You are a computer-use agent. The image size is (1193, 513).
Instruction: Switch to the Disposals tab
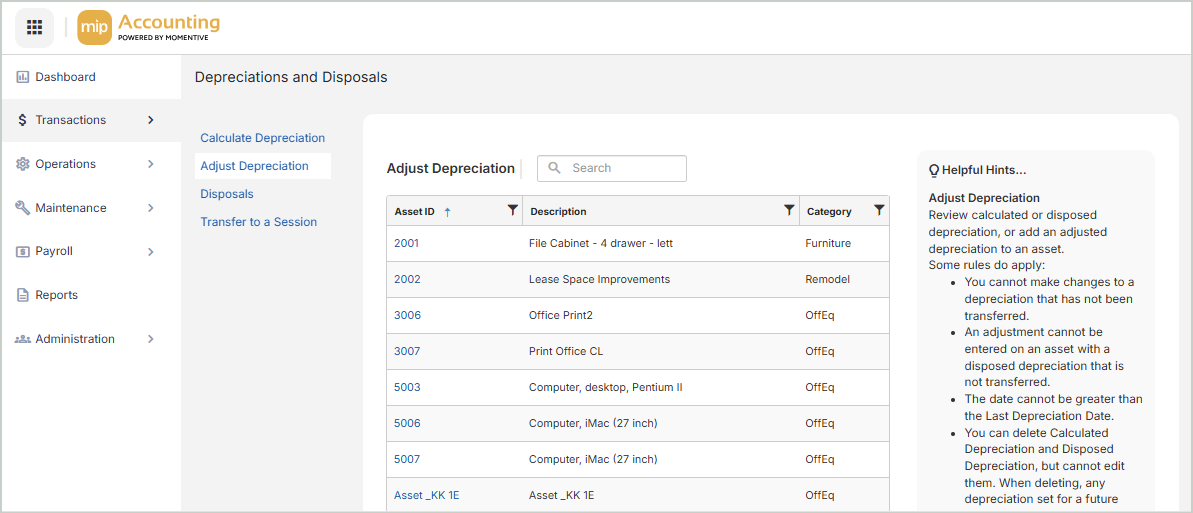pos(227,194)
